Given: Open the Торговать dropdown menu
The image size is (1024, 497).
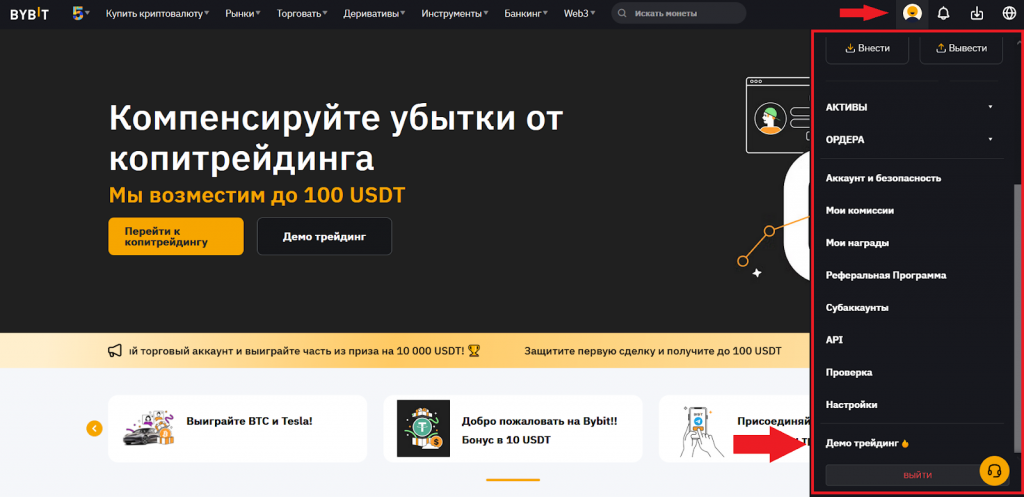Looking at the screenshot, I should tap(302, 13).
